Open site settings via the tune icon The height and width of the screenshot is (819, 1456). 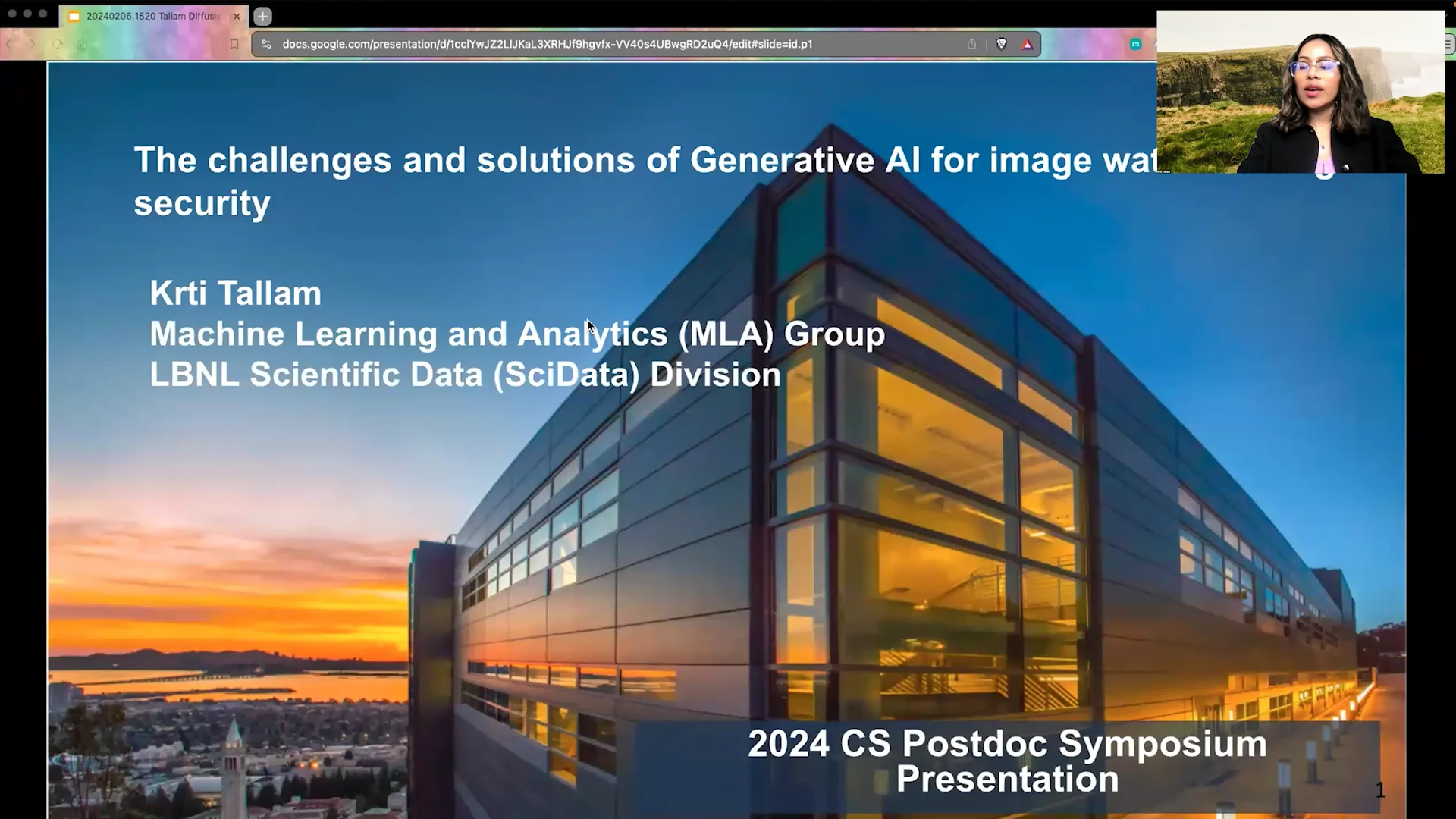tap(266, 44)
